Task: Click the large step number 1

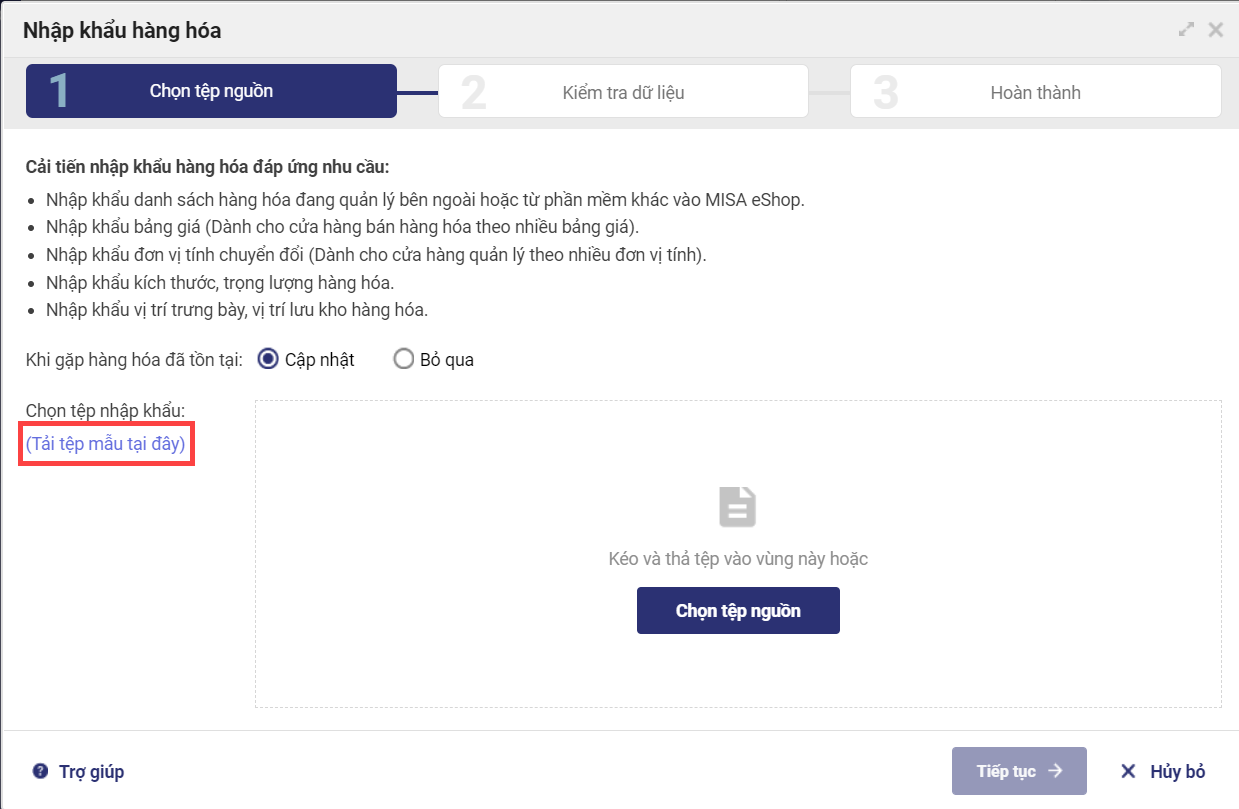Action: coord(59,92)
